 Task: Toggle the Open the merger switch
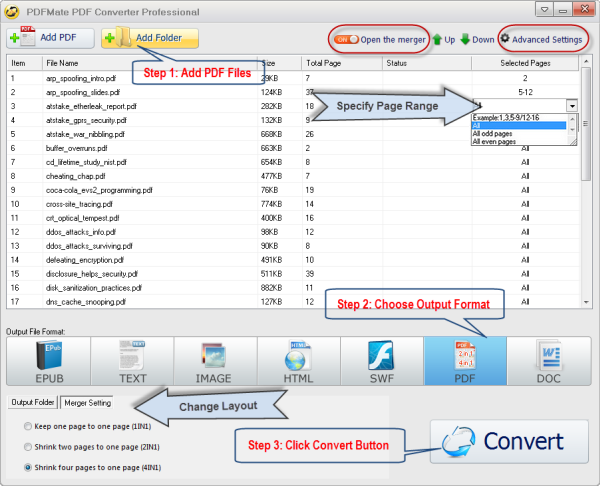[346, 39]
